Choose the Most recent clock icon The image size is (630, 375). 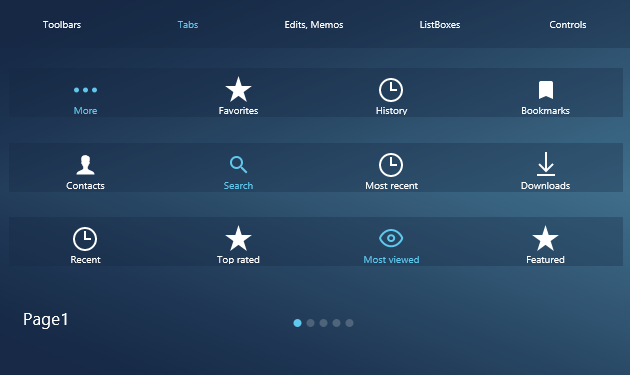click(x=391, y=165)
